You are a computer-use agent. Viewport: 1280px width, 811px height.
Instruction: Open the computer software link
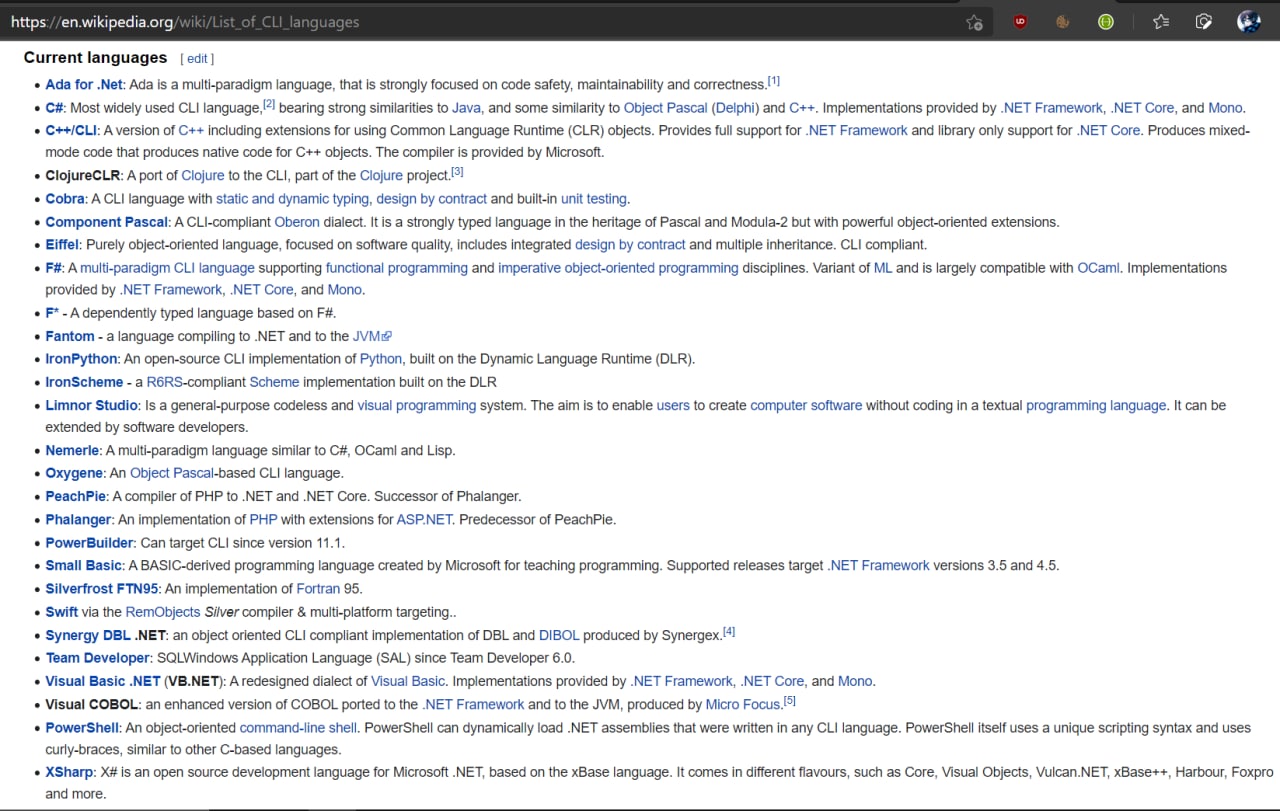coord(806,406)
